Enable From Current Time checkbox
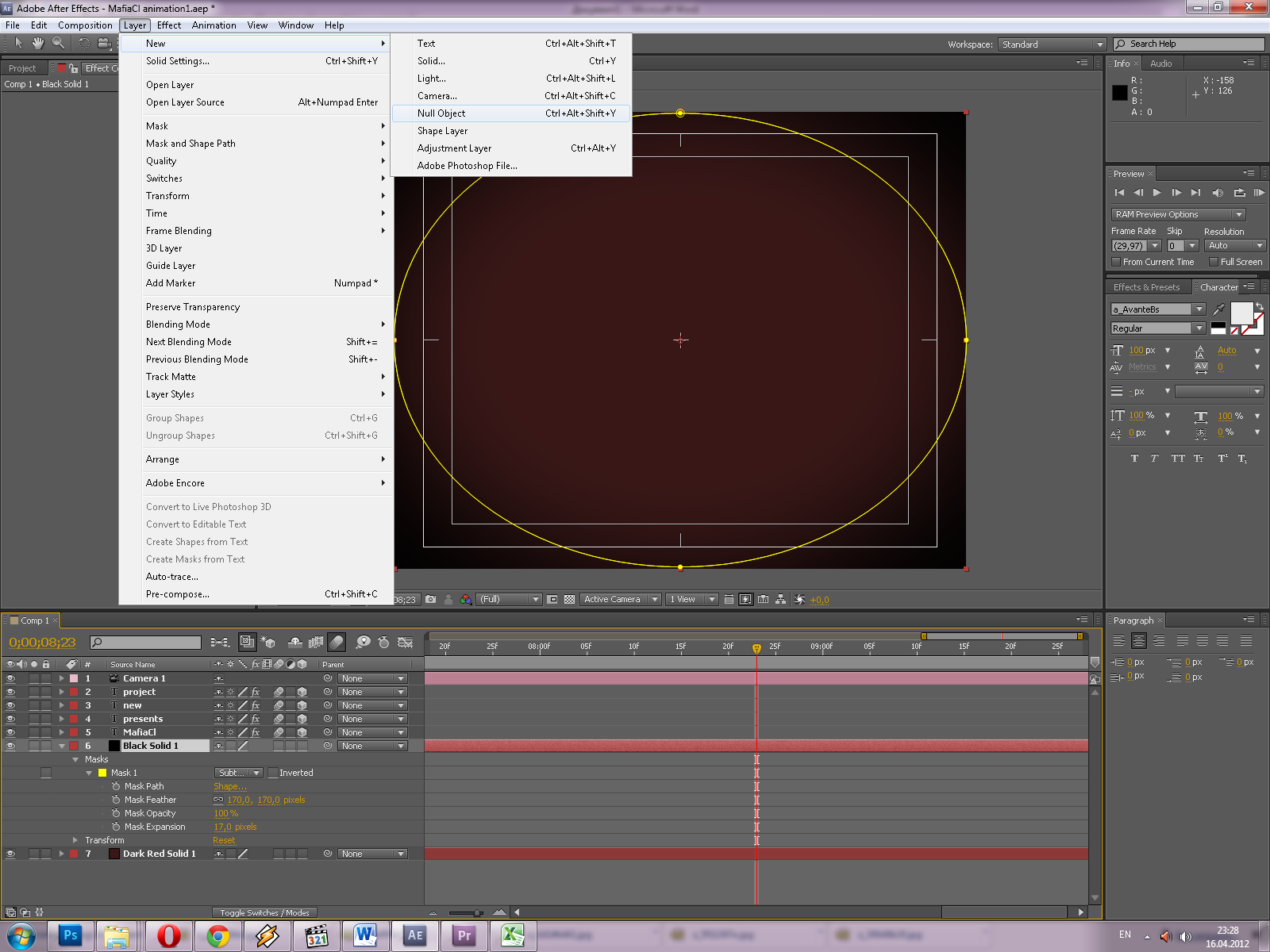This screenshot has width=1270, height=952. (x=1116, y=262)
